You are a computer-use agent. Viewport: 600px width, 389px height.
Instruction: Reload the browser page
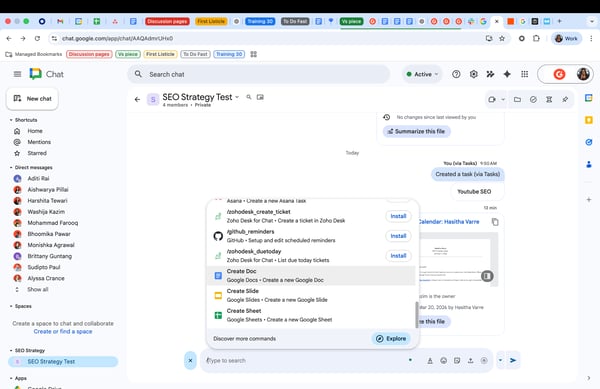tap(37, 38)
